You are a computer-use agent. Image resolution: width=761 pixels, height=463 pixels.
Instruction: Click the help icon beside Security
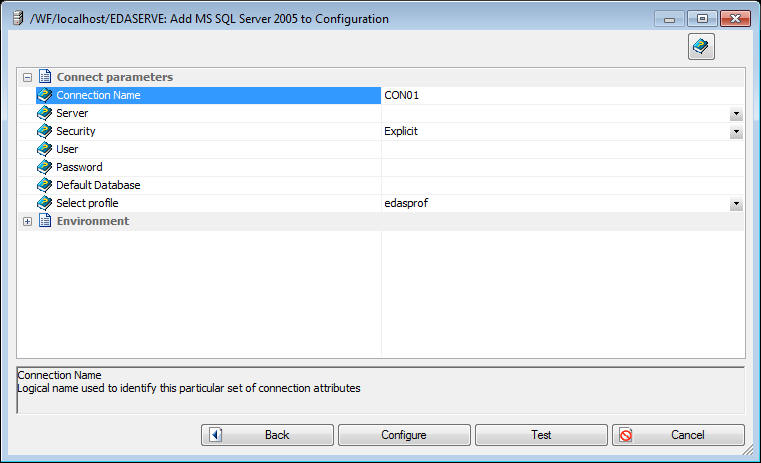click(x=45, y=131)
